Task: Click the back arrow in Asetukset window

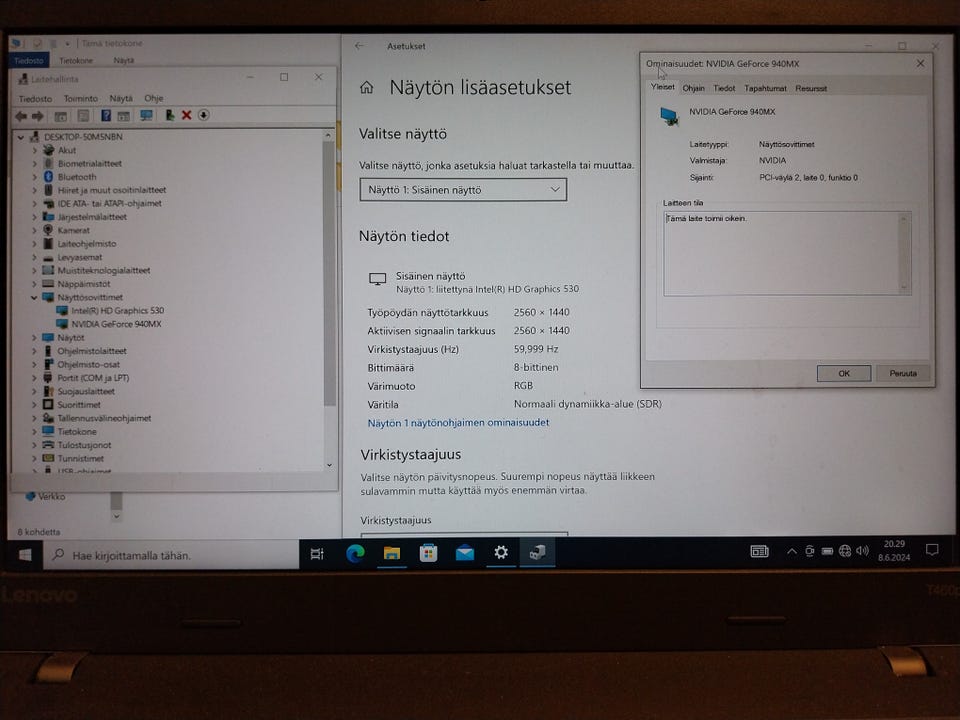Action: (359, 46)
